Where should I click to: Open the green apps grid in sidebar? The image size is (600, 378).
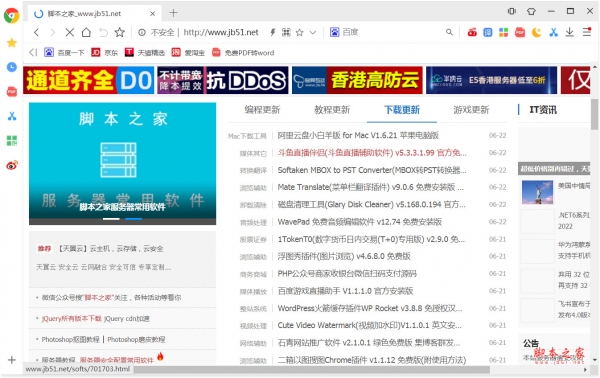click(x=12, y=140)
